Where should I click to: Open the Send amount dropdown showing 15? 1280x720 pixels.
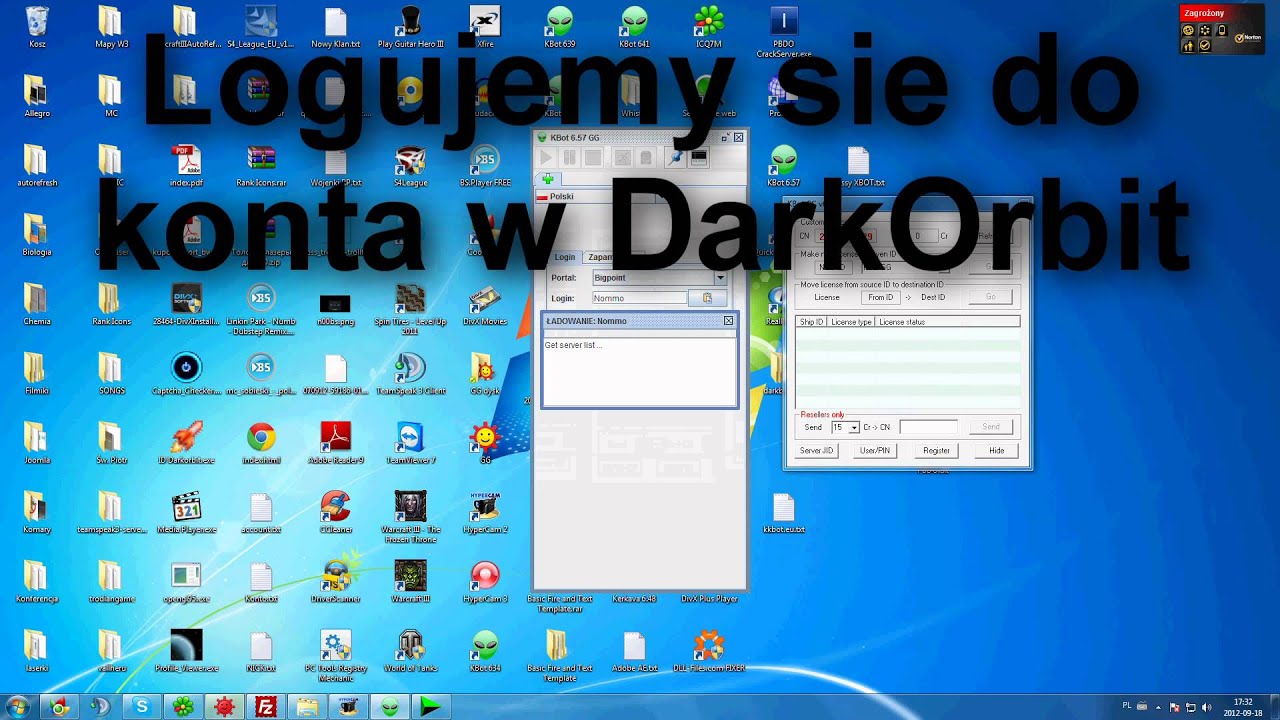(845, 427)
